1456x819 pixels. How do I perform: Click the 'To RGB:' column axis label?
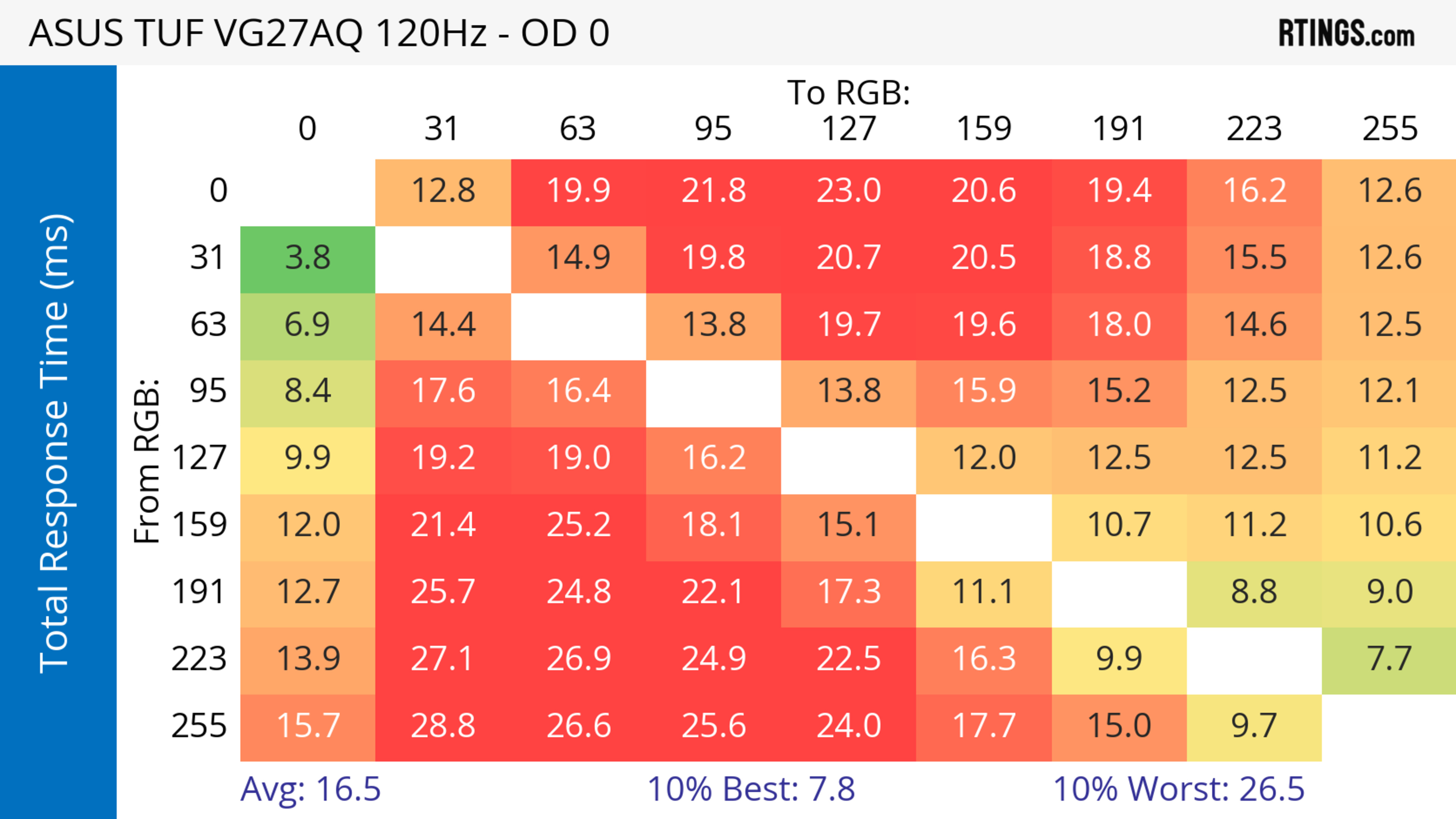tap(849, 92)
